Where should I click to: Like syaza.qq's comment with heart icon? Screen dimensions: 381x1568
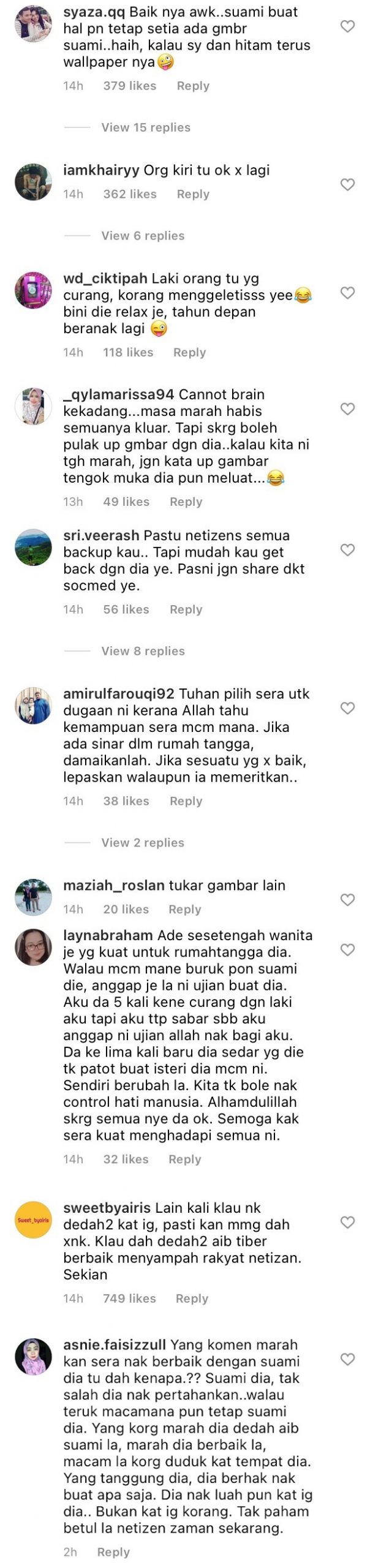click(347, 26)
